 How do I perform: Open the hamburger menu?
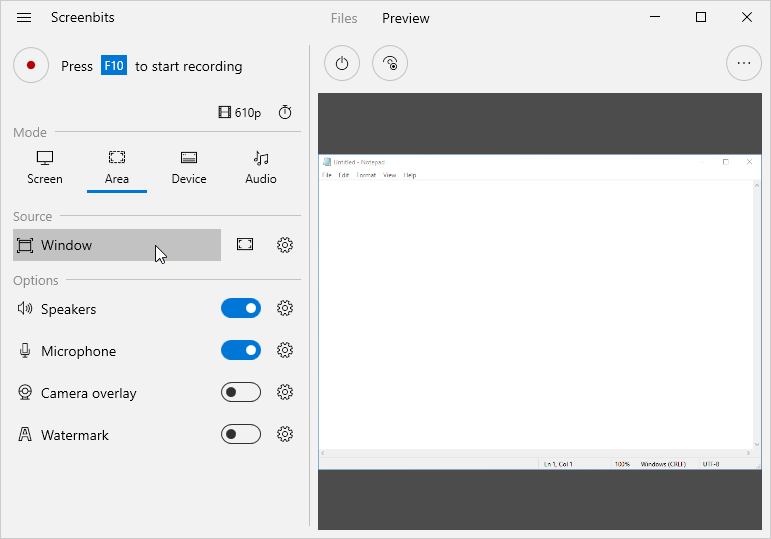point(24,18)
